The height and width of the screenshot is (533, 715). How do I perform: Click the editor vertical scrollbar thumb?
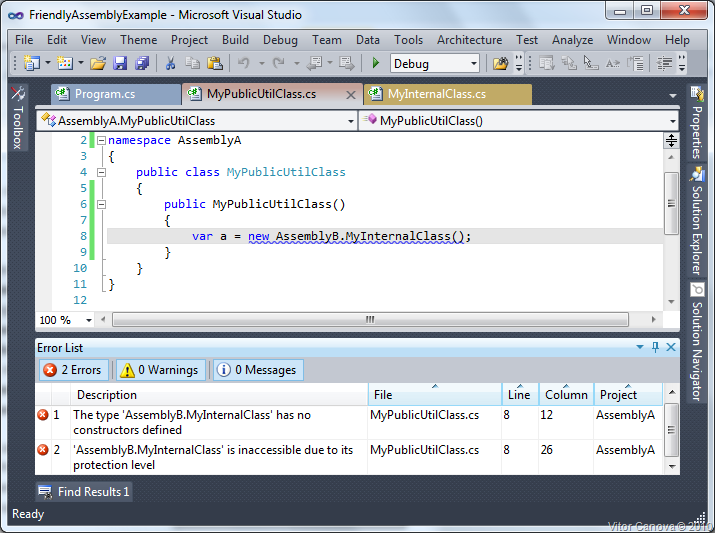(671, 203)
